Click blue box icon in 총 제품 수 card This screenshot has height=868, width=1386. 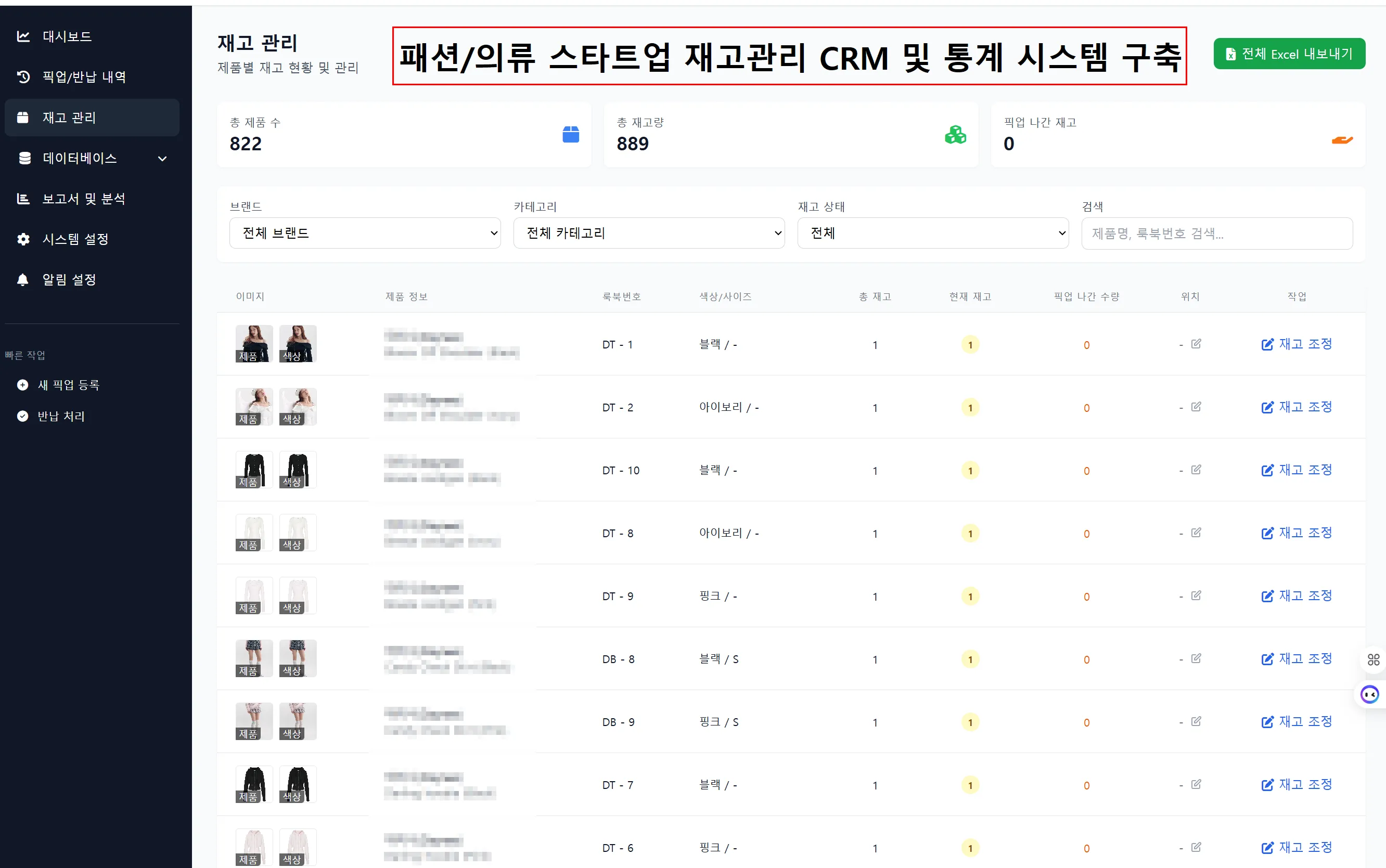(x=571, y=134)
